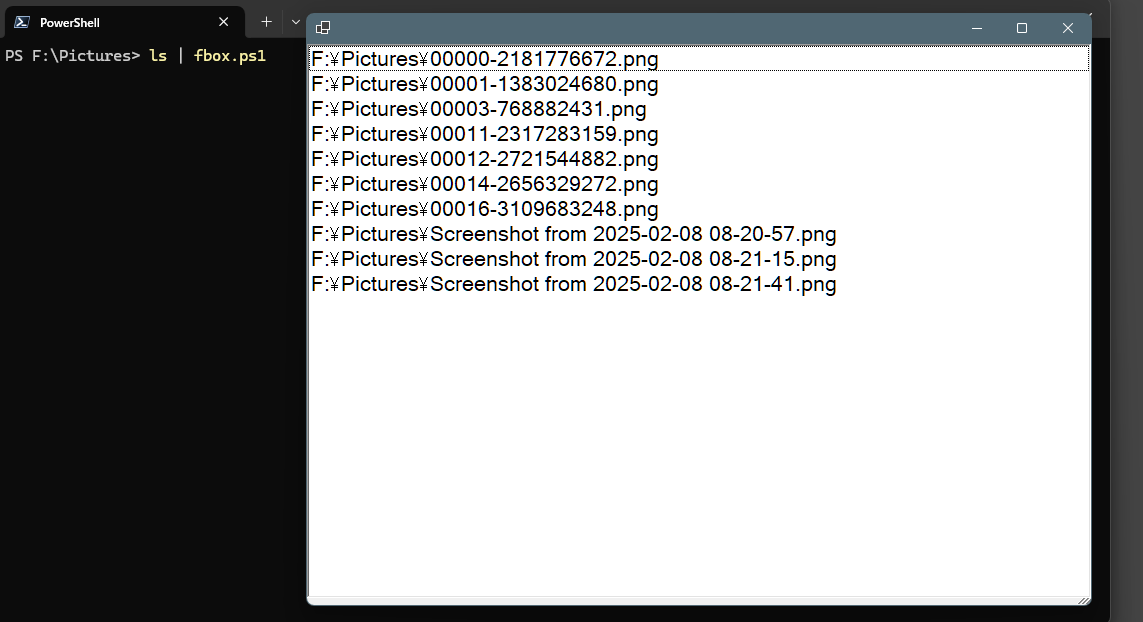Select Screenshot from 2025-02-08 08-21-41.png
The width and height of the screenshot is (1143, 622).
(x=699, y=284)
